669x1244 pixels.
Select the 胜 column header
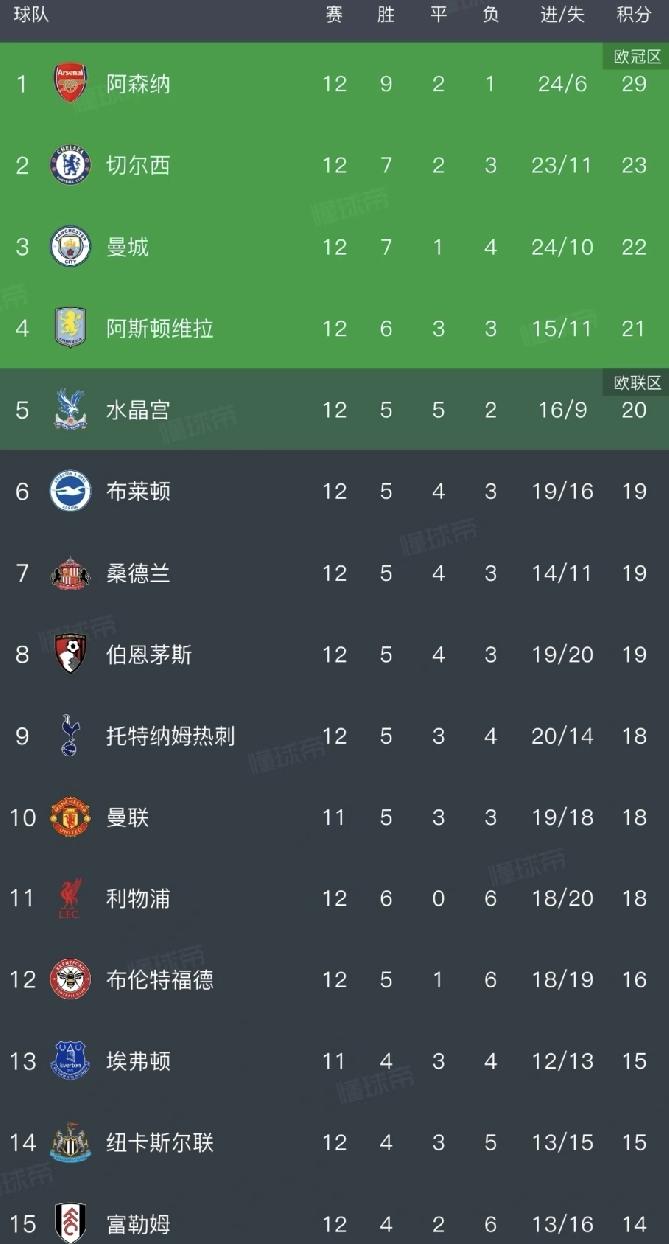[386, 16]
